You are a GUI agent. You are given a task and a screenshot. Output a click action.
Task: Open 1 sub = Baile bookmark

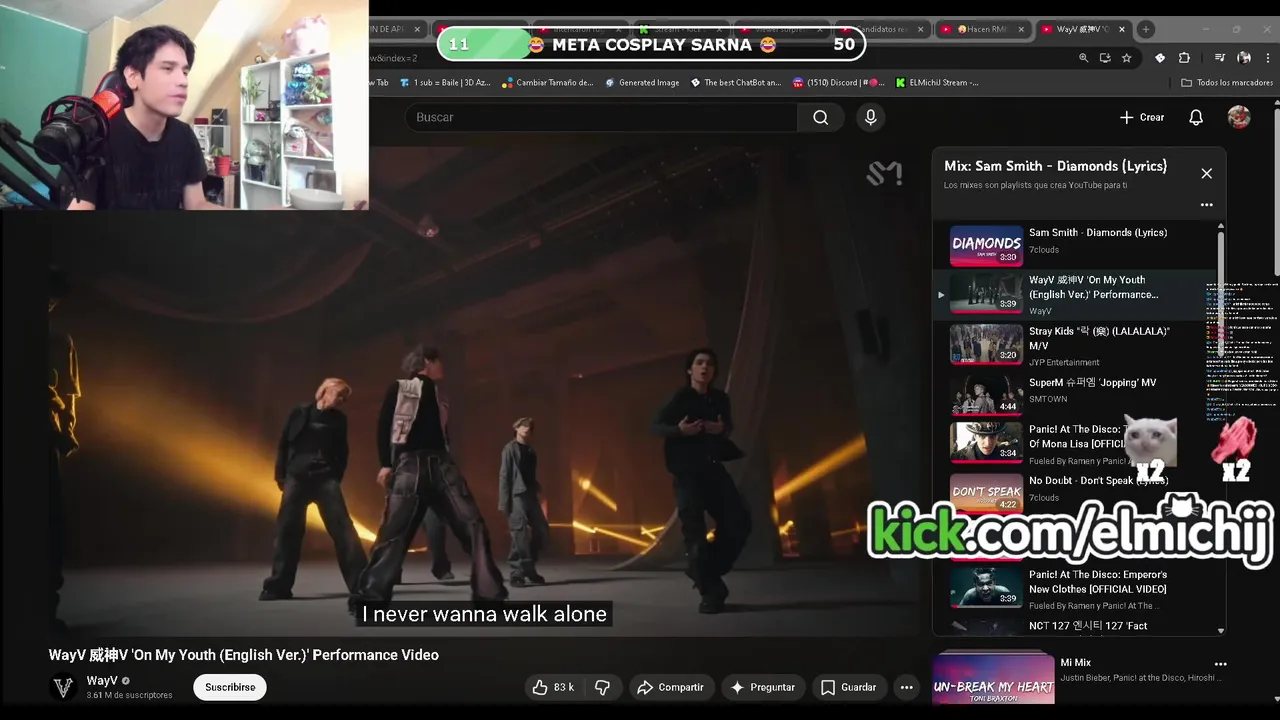(x=445, y=83)
